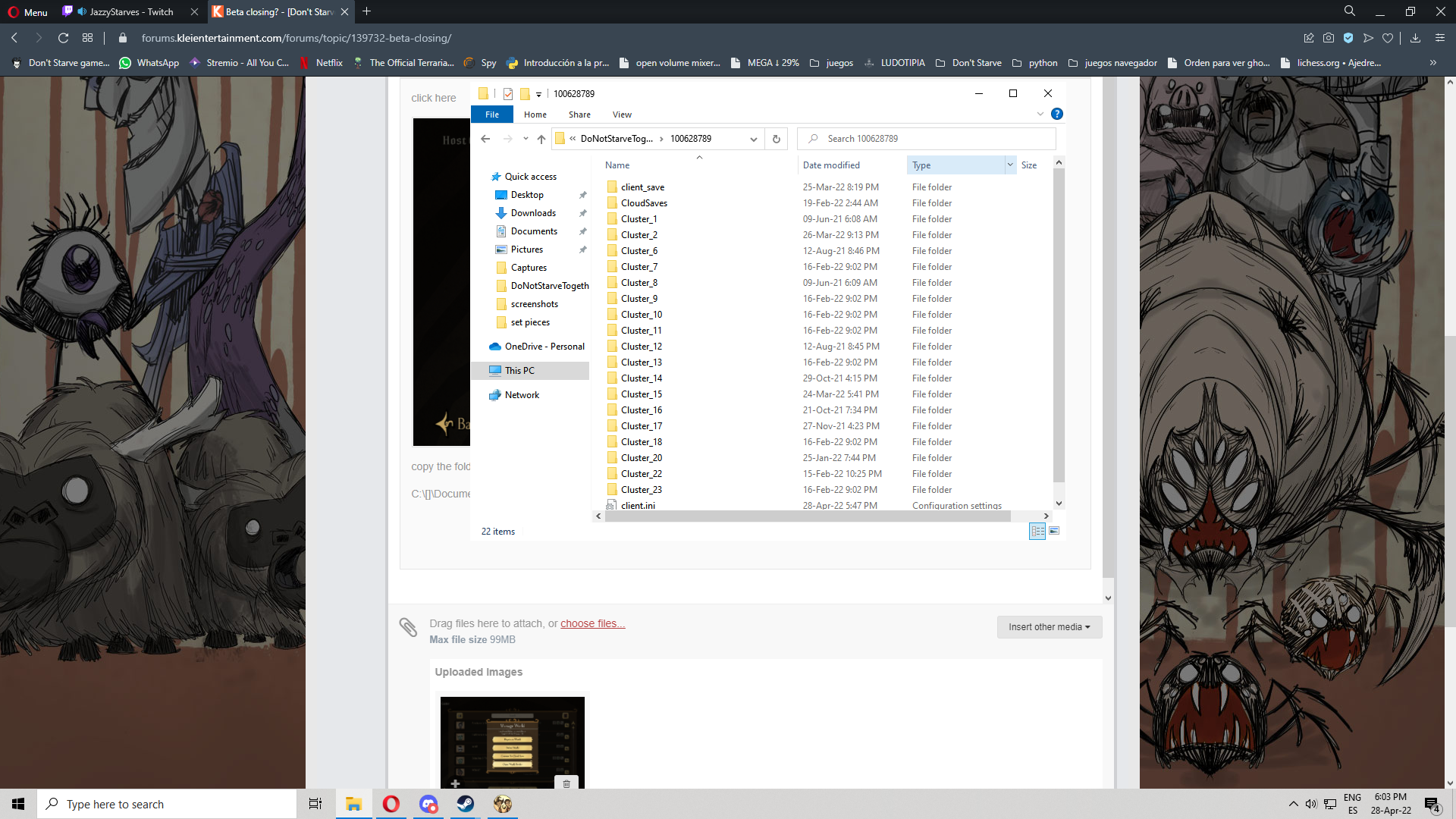Switch to the JazzyStarves Twitch tab
1456x819 pixels.
coord(130,11)
